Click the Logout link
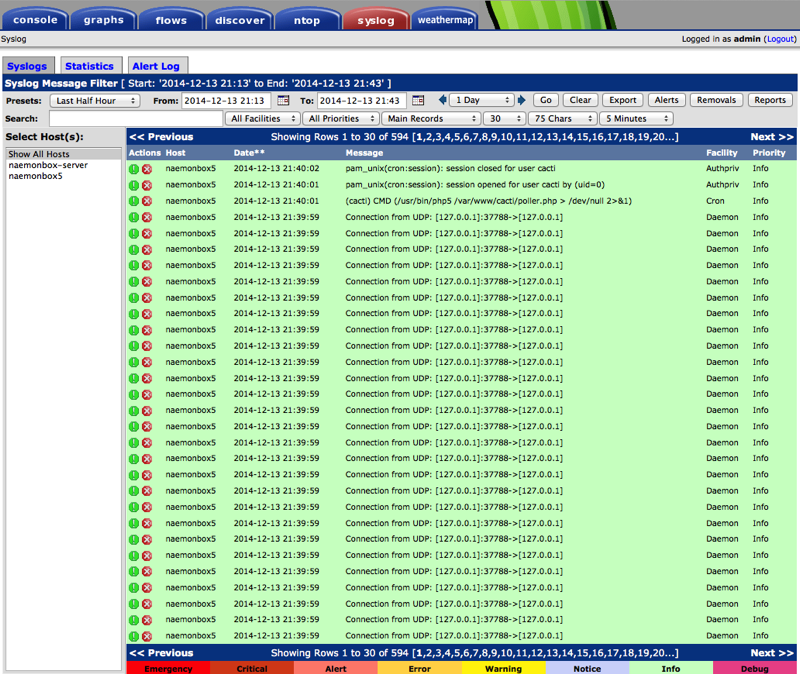Viewport: 800px width, 674px height. click(x=780, y=39)
